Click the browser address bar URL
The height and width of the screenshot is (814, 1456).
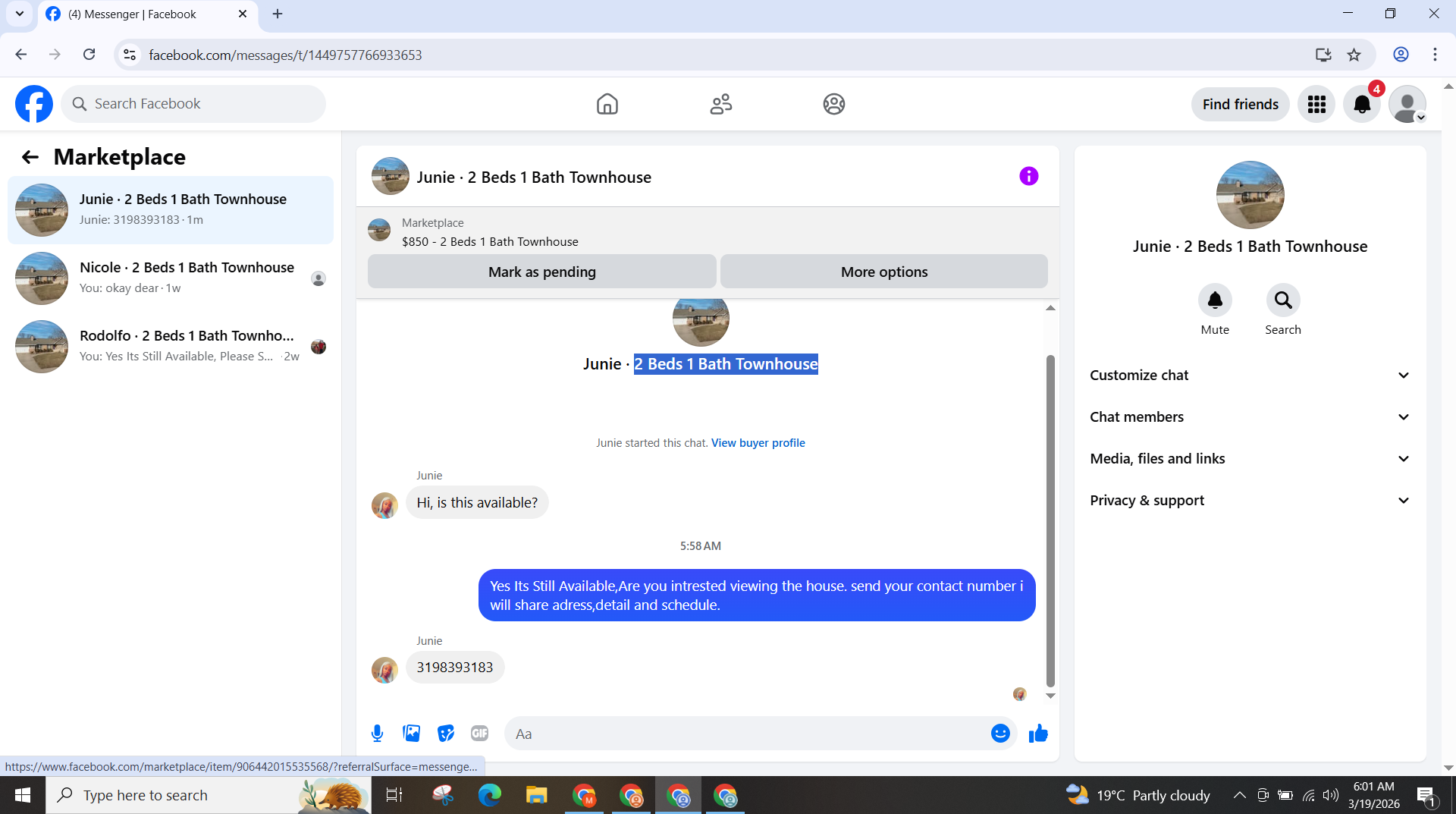(285, 55)
